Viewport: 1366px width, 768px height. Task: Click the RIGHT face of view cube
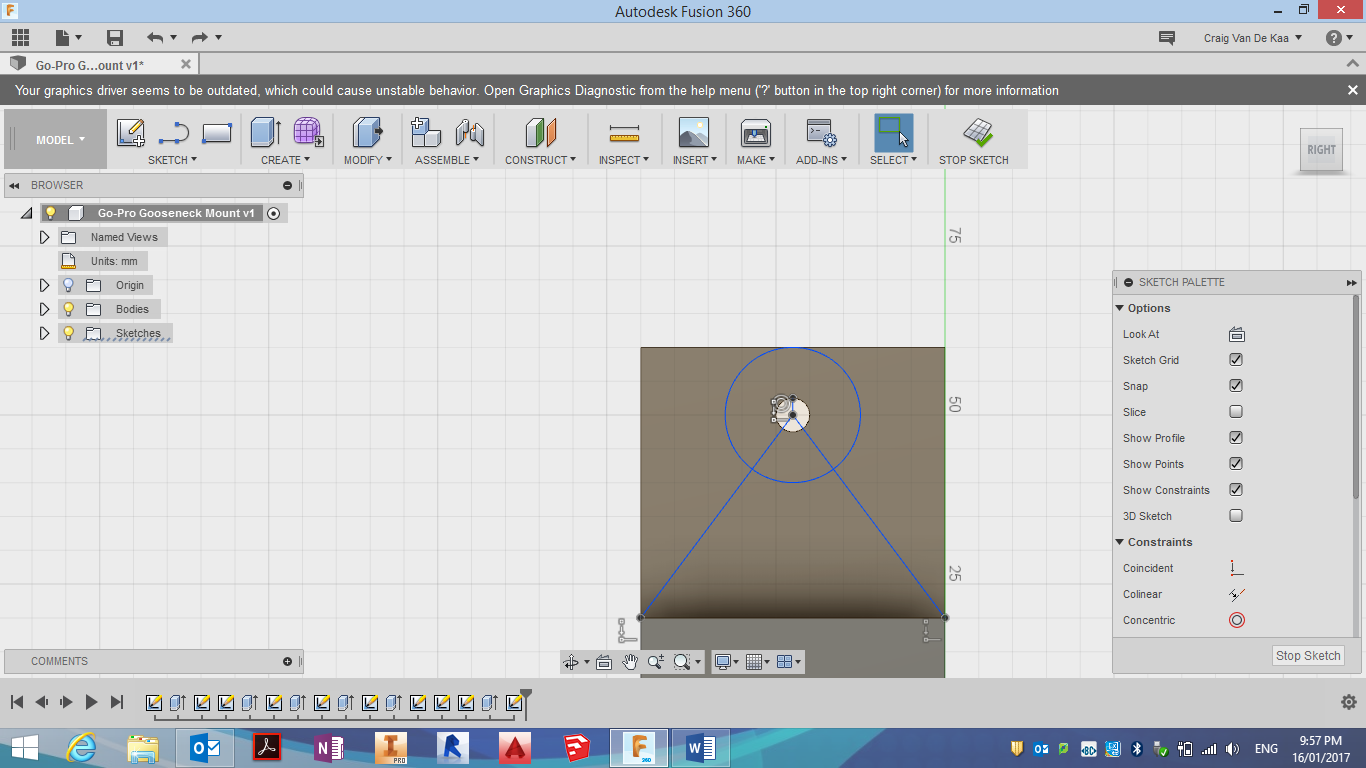pos(1321,150)
